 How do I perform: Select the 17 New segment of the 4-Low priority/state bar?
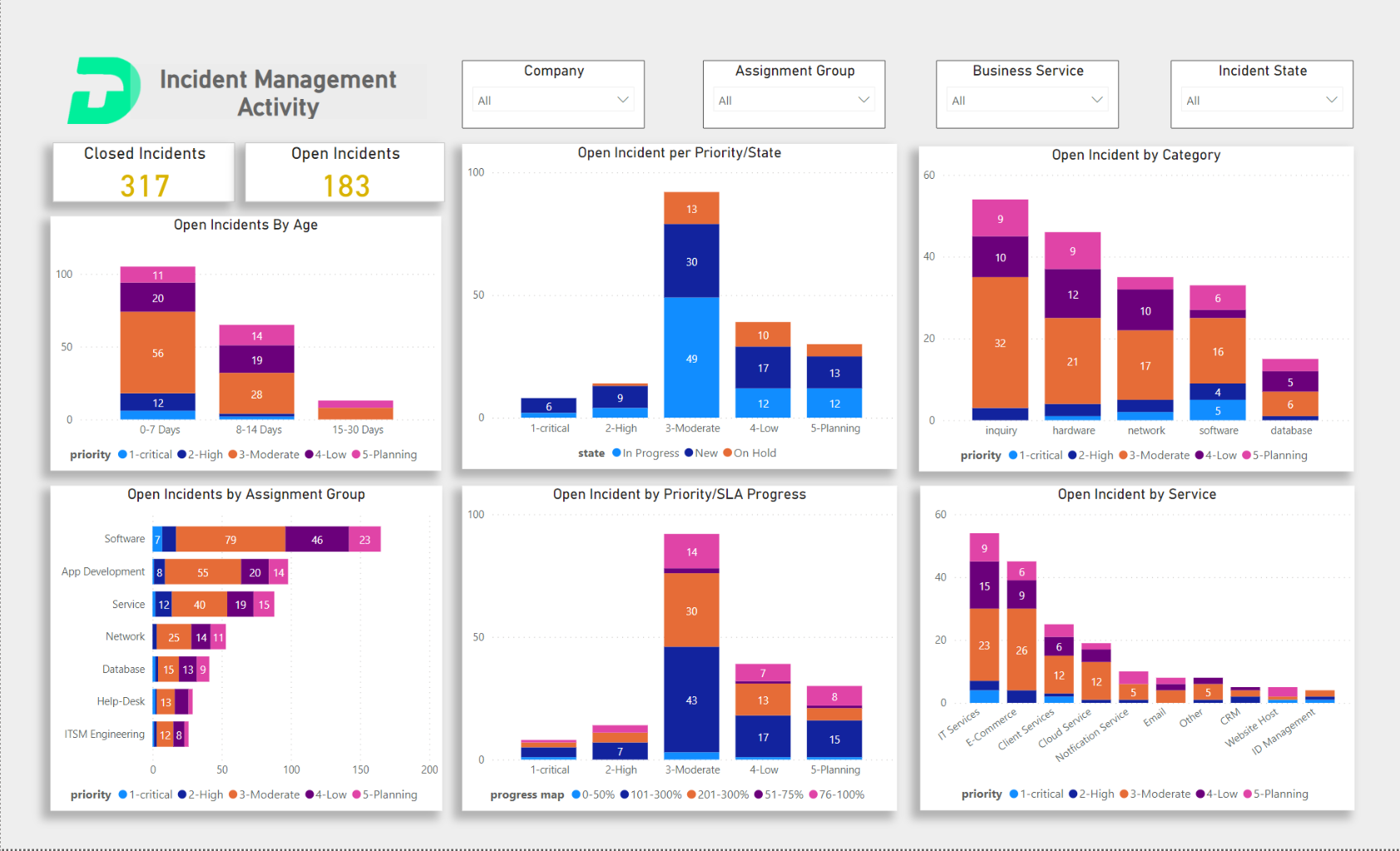click(763, 368)
